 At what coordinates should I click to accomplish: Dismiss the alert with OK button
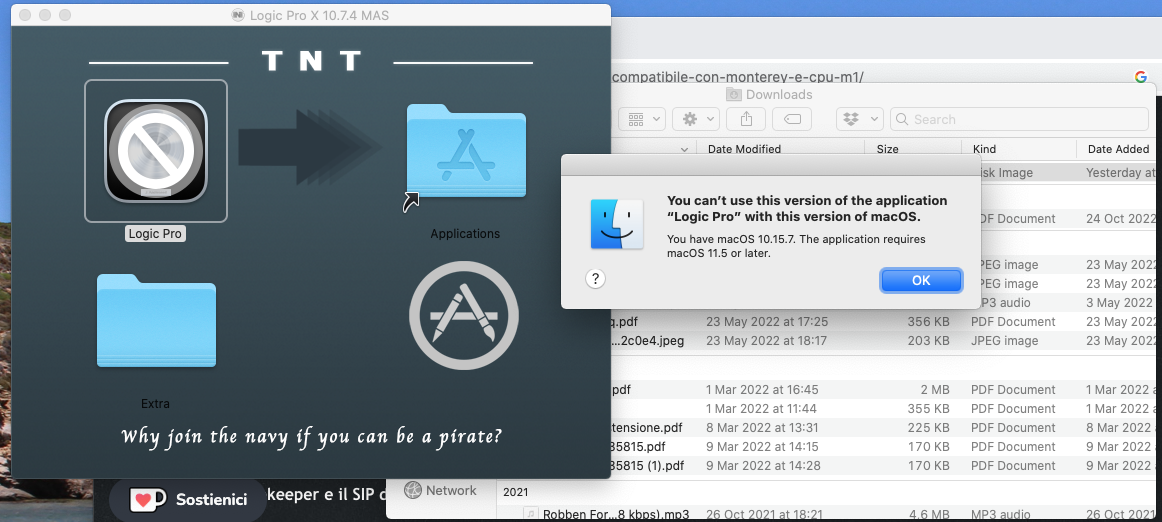[x=921, y=280]
